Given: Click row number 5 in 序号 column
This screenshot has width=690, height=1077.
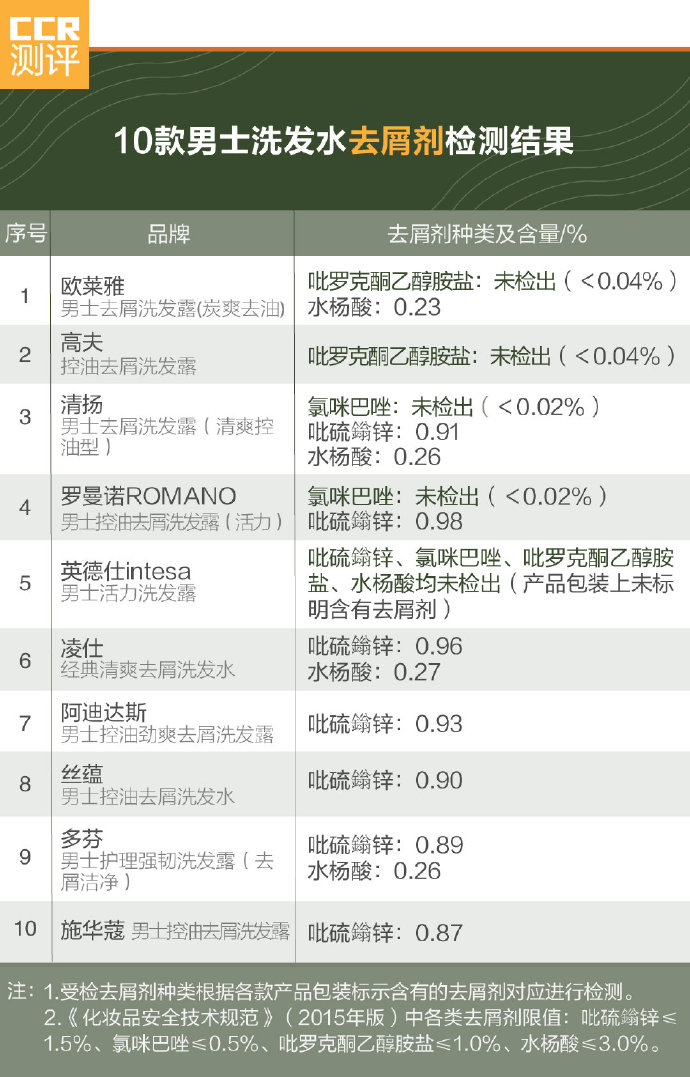Looking at the screenshot, I should [25, 583].
